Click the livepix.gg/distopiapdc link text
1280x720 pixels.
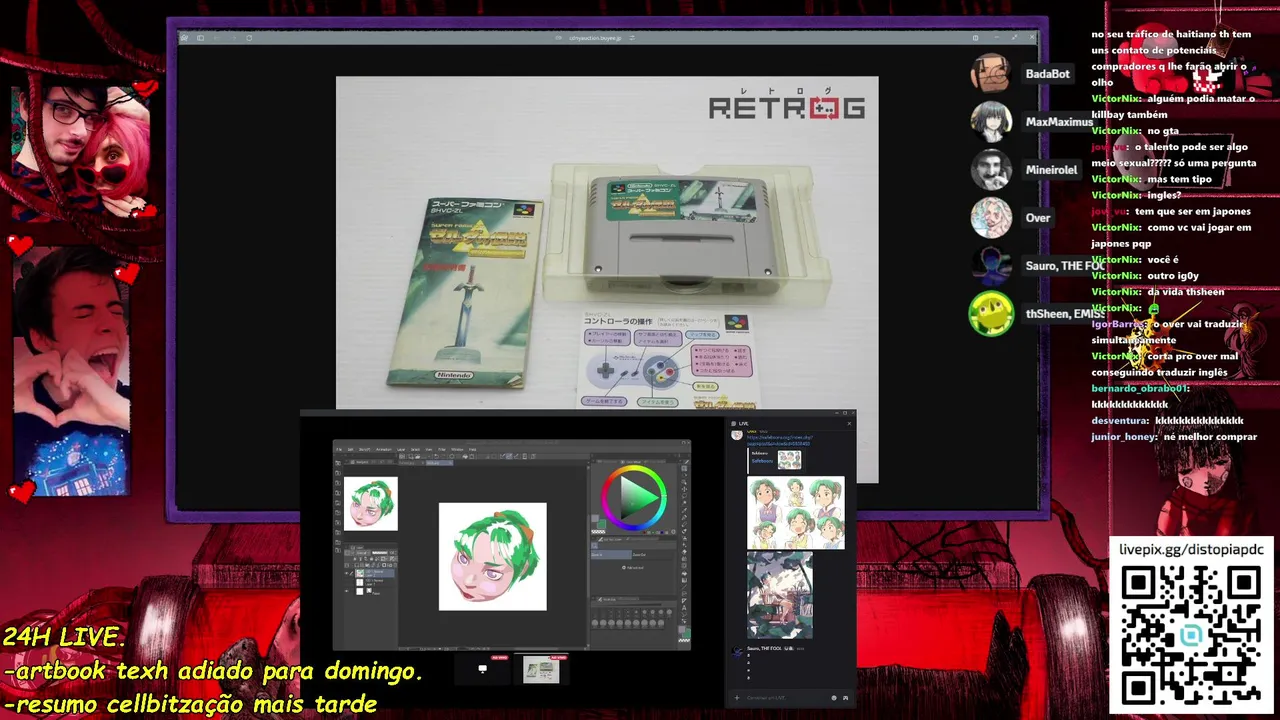(1191, 550)
